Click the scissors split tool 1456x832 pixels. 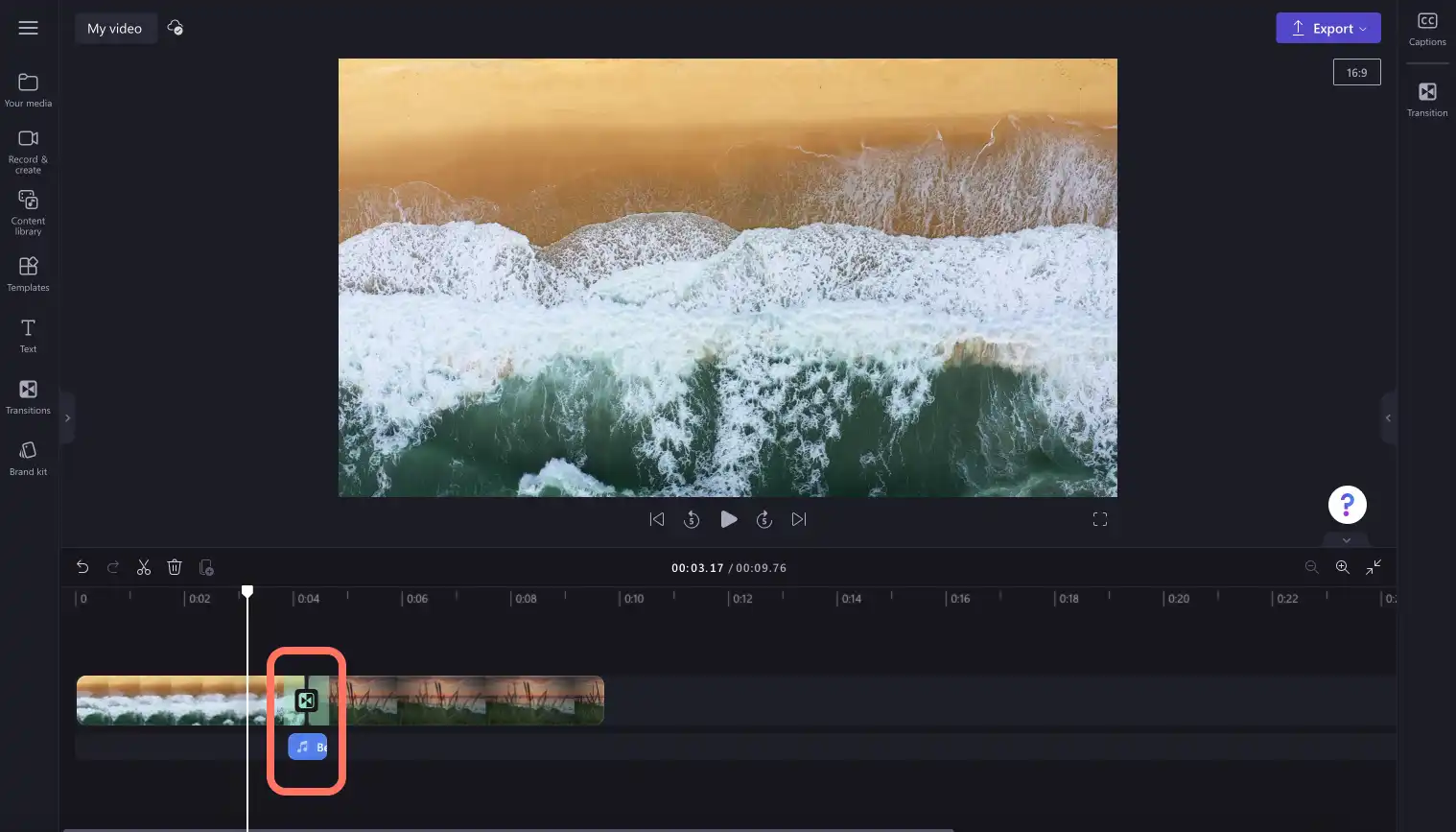[x=144, y=567]
